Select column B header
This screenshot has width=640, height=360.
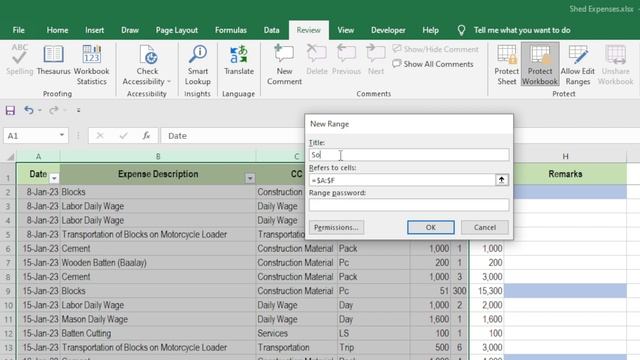tap(158, 156)
